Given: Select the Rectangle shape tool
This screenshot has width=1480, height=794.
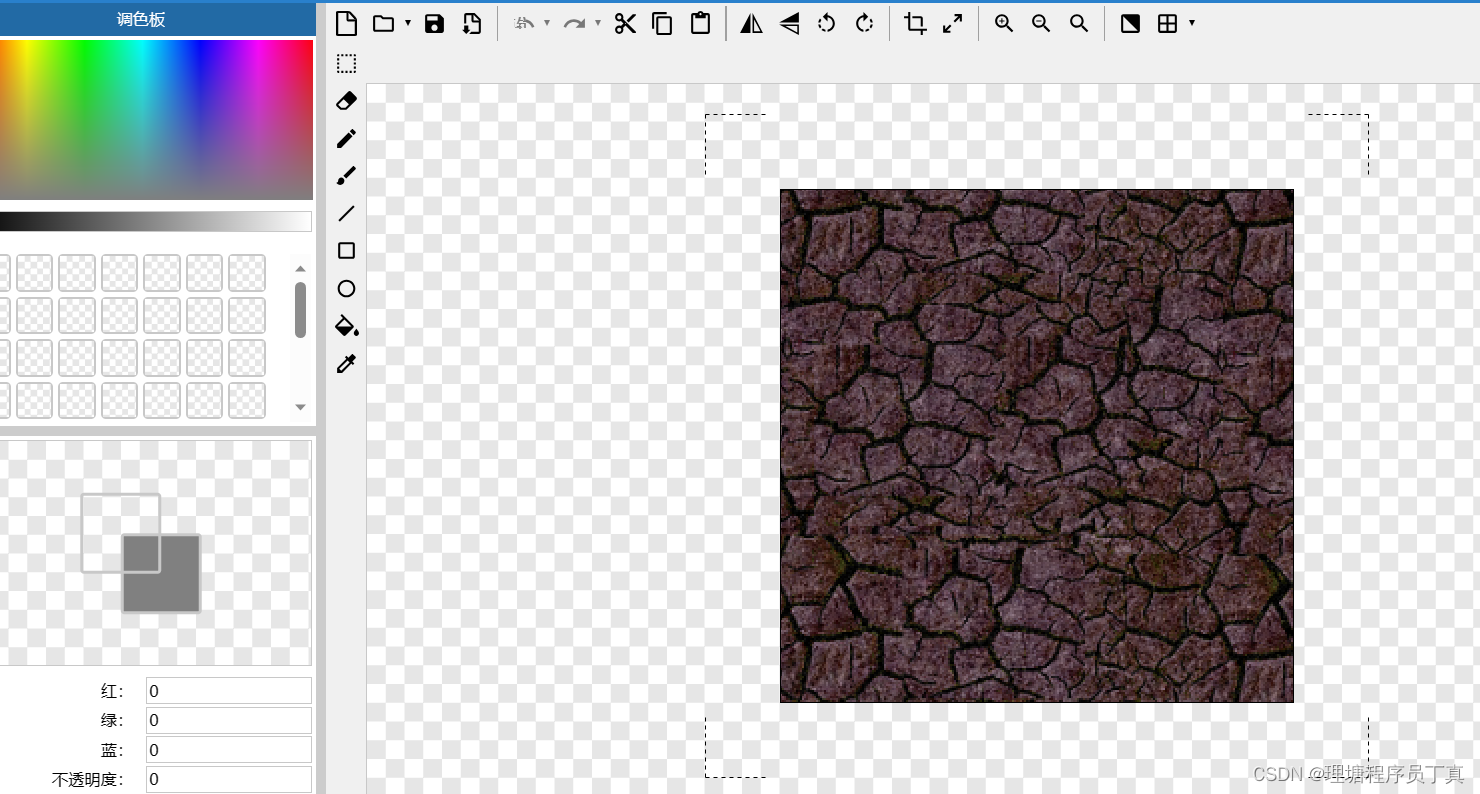Looking at the screenshot, I should pyautogui.click(x=346, y=251).
